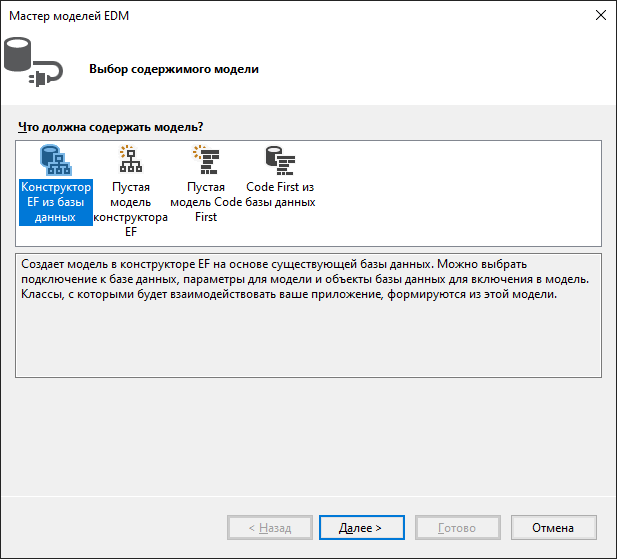The height and width of the screenshot is (559, 617).
Task: Click the 'Мастер моделей EDM' title bar
Action: [x=250, y=15]
